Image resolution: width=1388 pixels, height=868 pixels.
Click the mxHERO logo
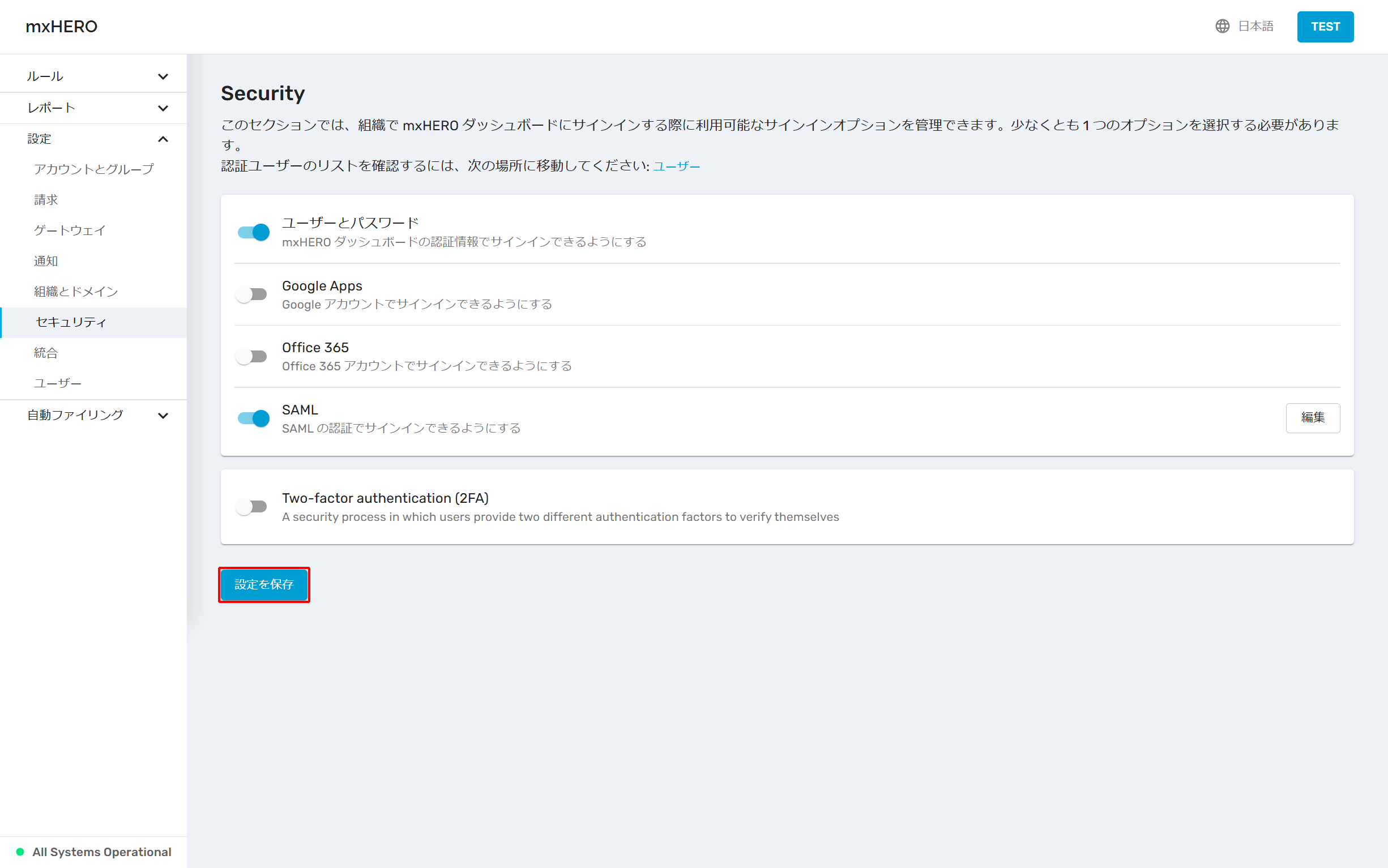[x=61, y=27]
